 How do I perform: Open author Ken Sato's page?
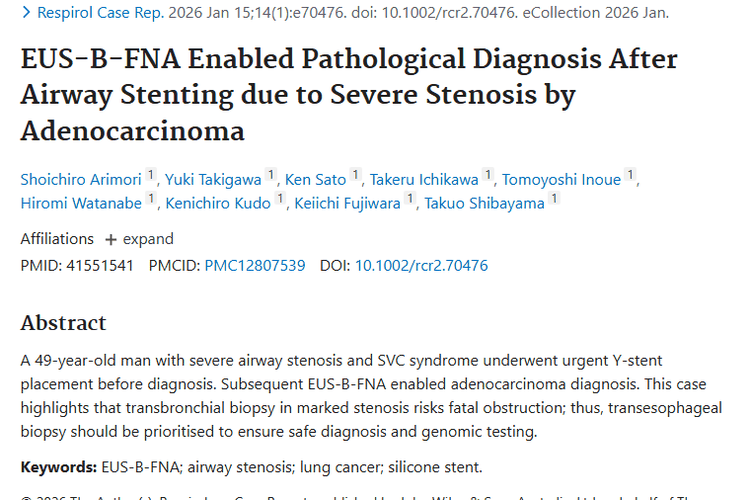pyautogui.click(x=315, y=179)
